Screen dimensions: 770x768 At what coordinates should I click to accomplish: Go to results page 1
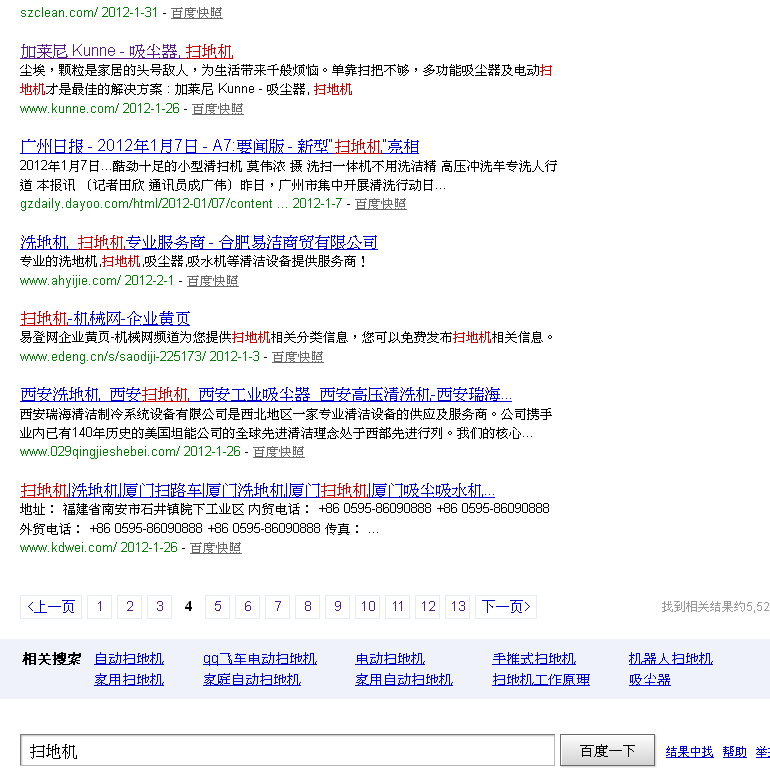tap(100, 606)
